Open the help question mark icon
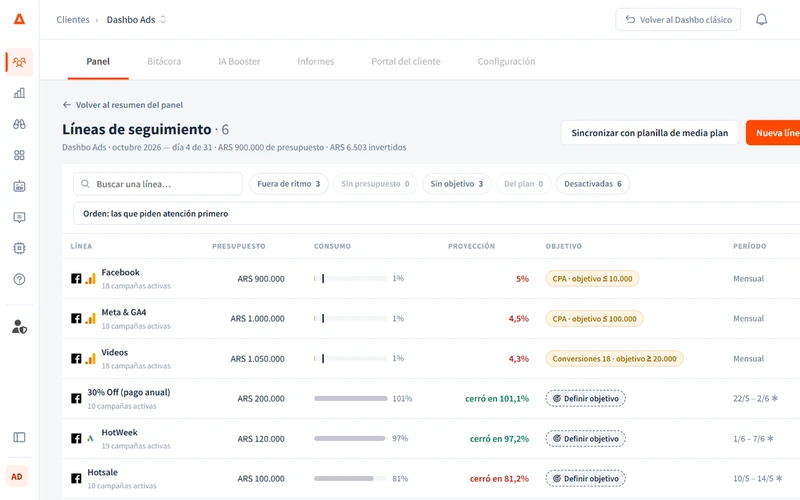The height and width of the screenshot is (500, 800). (x=19, y=280)
